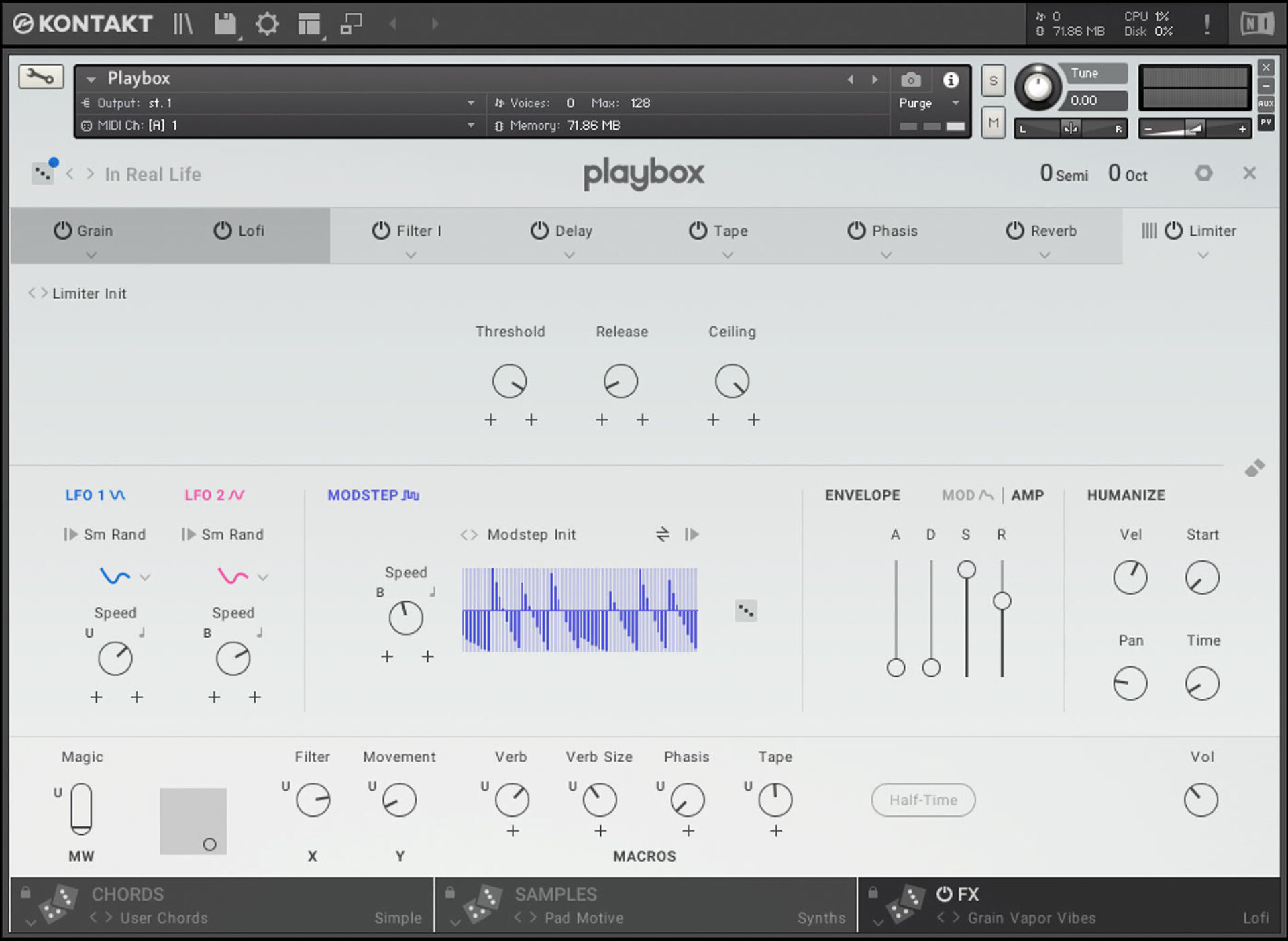This screenshot has height=941, width=1288.
Task: Click the Limiter Init preset name
Action: 89,293
